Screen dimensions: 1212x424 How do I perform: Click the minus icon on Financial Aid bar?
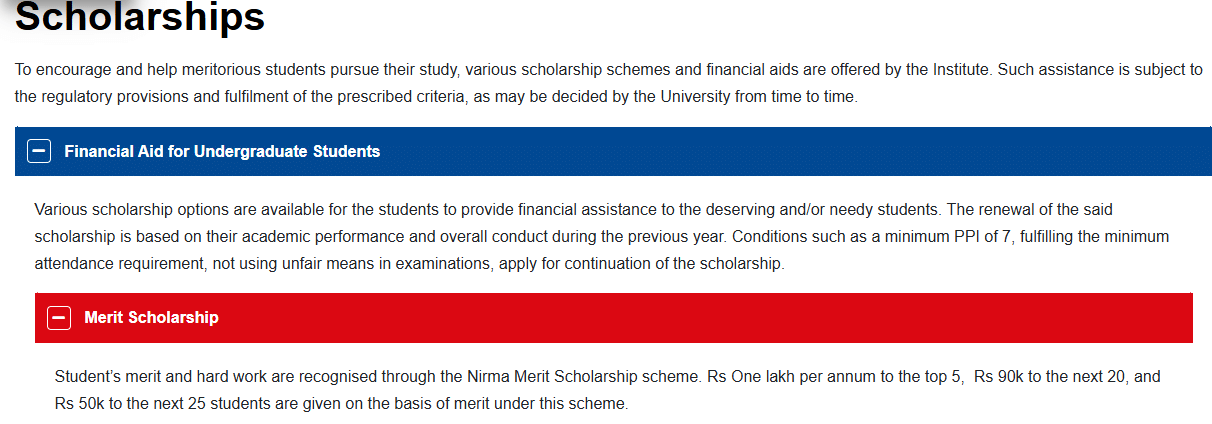(40, 152)
